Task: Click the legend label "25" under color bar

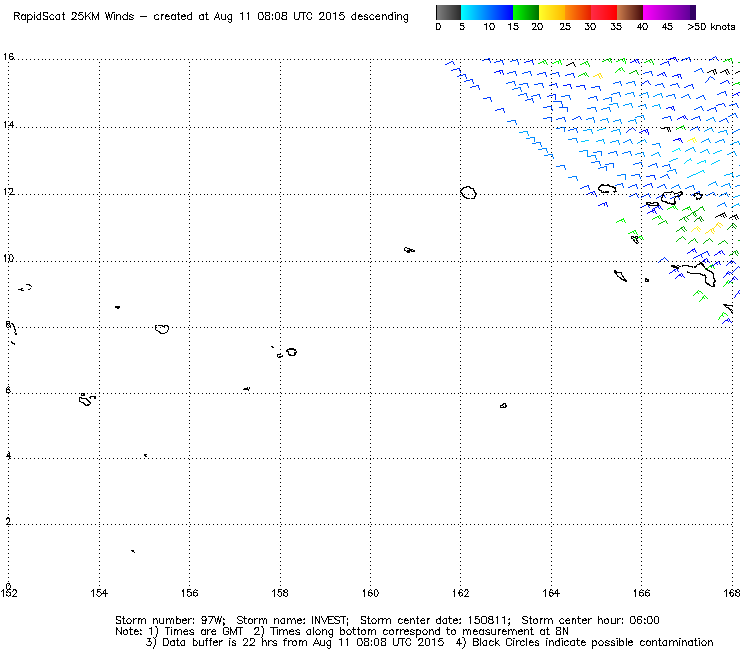Action: tap(565, 27)
